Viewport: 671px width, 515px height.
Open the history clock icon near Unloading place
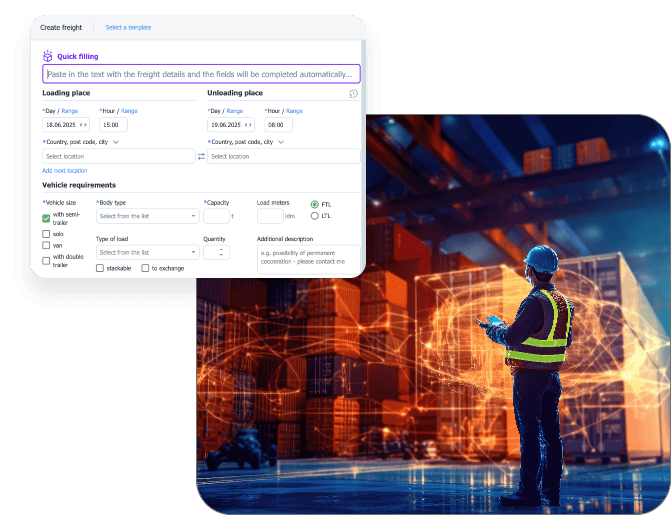(x=353, y=94)
